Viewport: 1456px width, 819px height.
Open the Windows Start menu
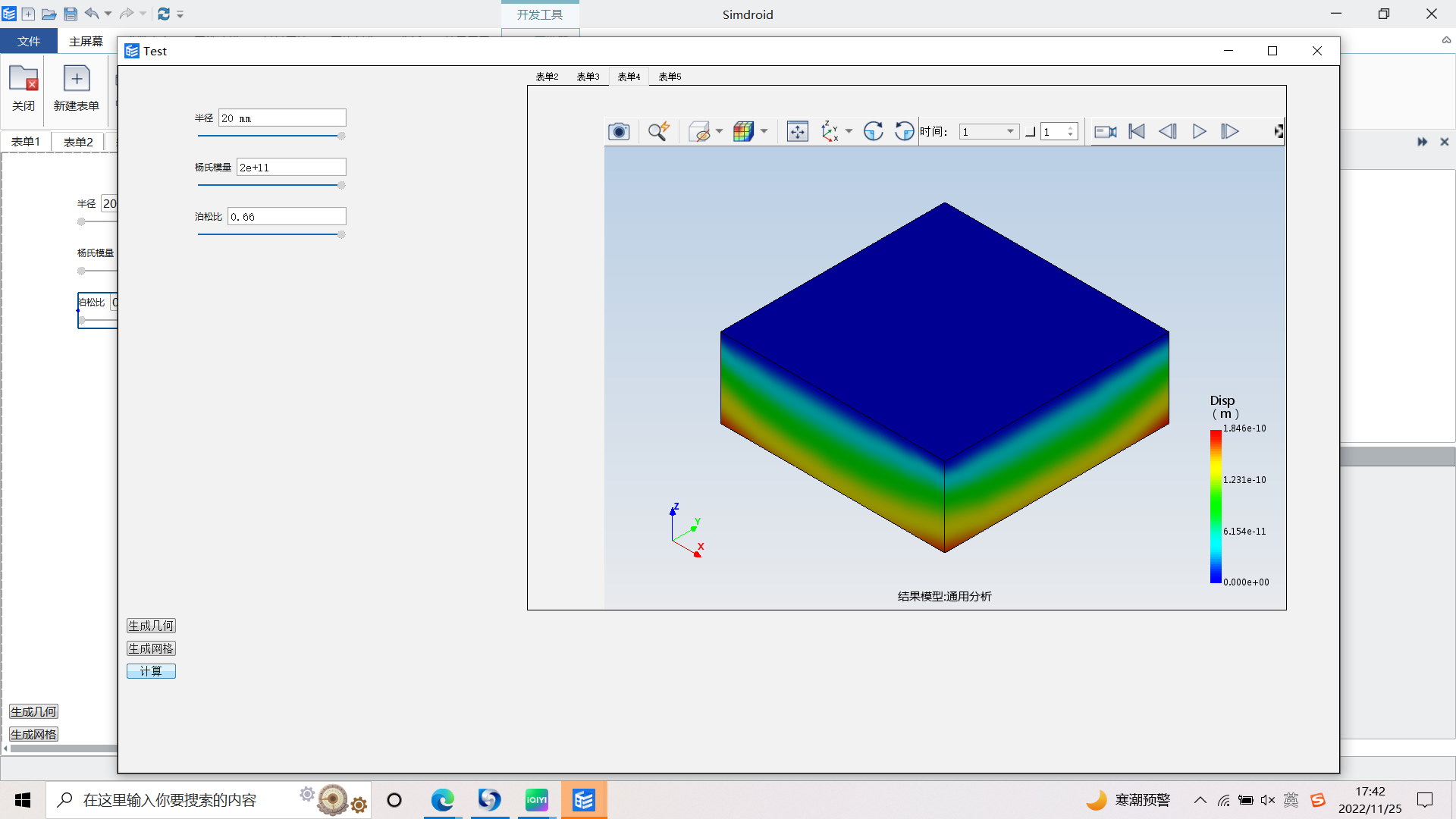tap(23, 800)
